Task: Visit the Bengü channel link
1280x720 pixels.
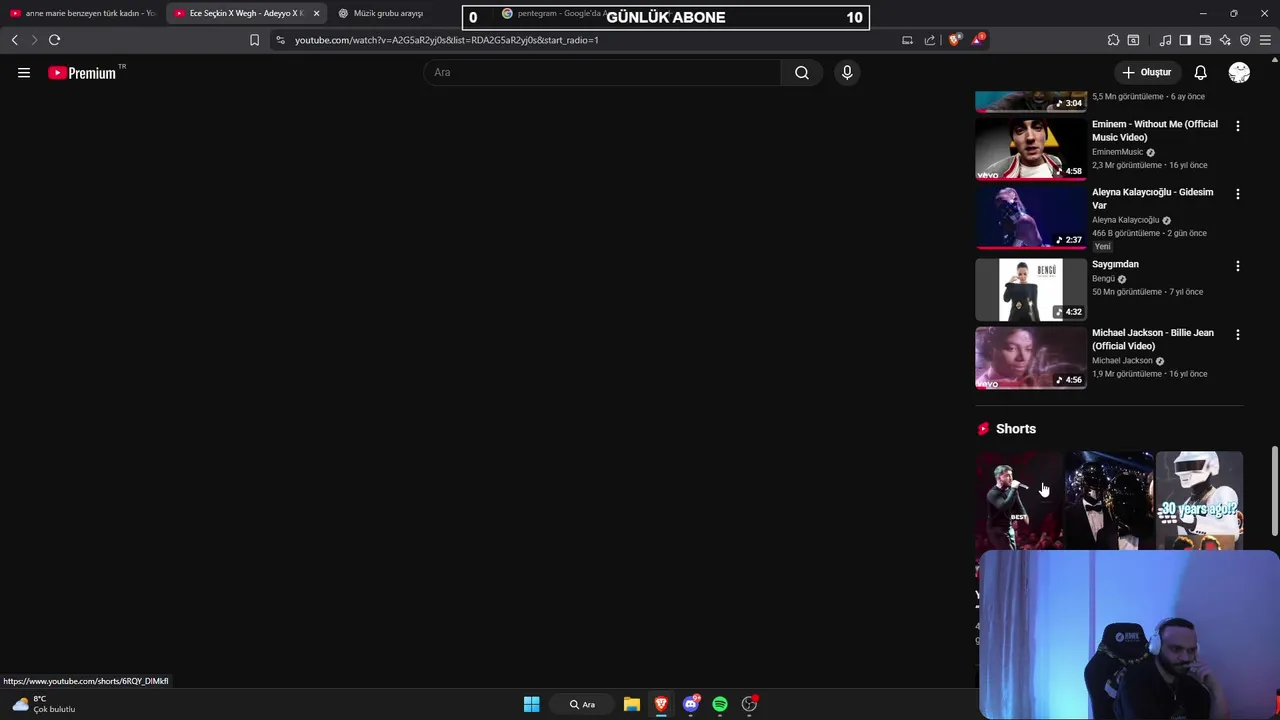Action: point(1103,279)
